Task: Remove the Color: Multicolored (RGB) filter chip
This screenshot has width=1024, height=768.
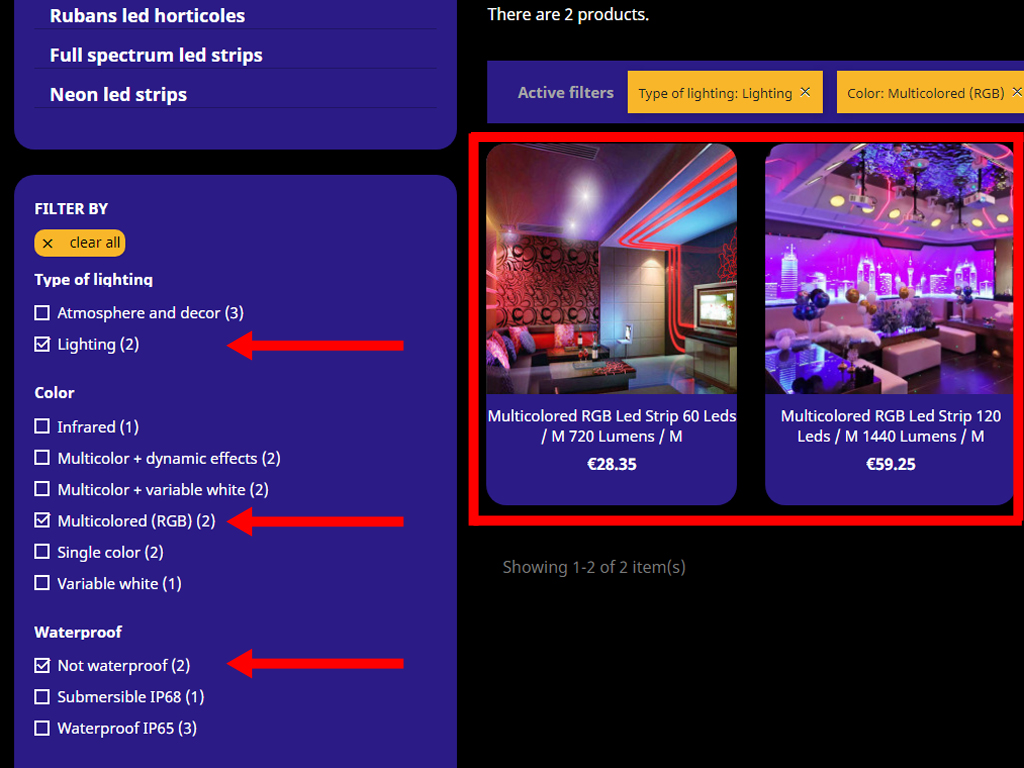Action: (x=1017, y=93)
